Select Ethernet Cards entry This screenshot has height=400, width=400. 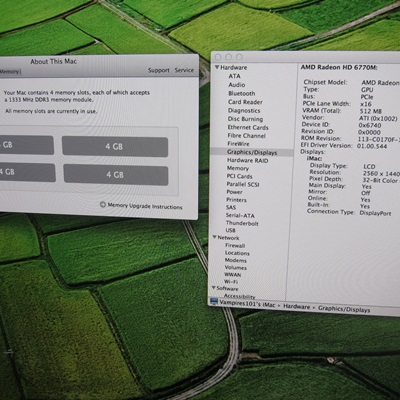(248, 127)
